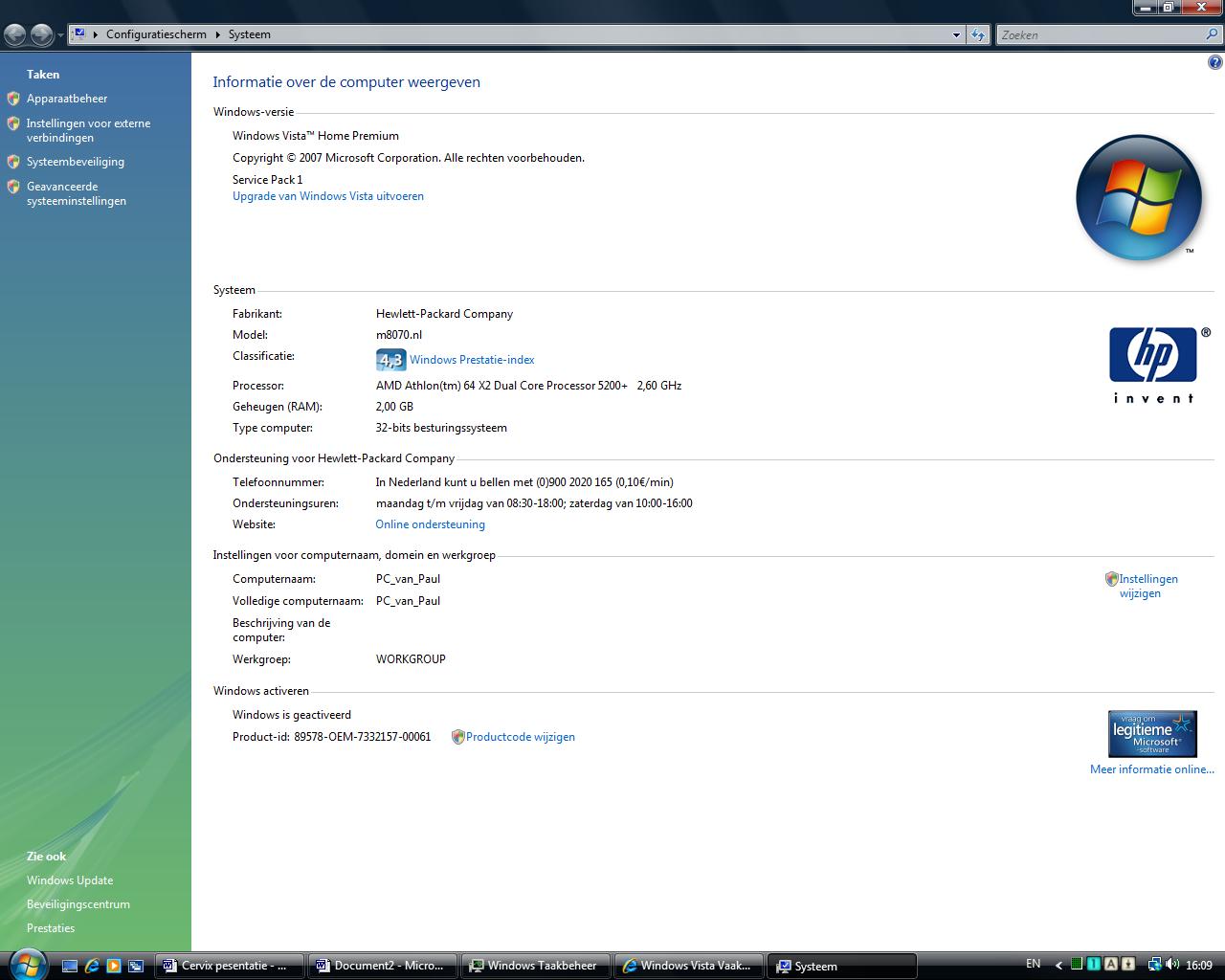
Task: Click the Systeem icon in address bar
Action: [79, 33]
